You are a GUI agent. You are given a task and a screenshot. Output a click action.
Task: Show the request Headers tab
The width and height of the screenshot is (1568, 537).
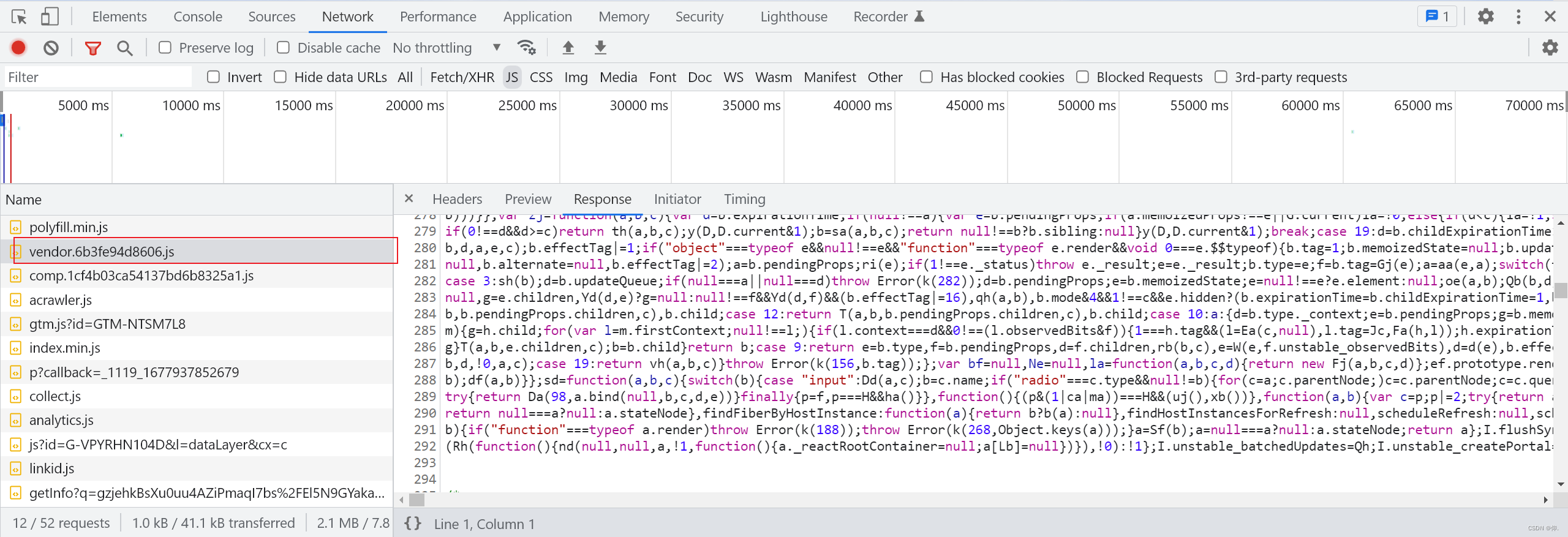[457, 199]
